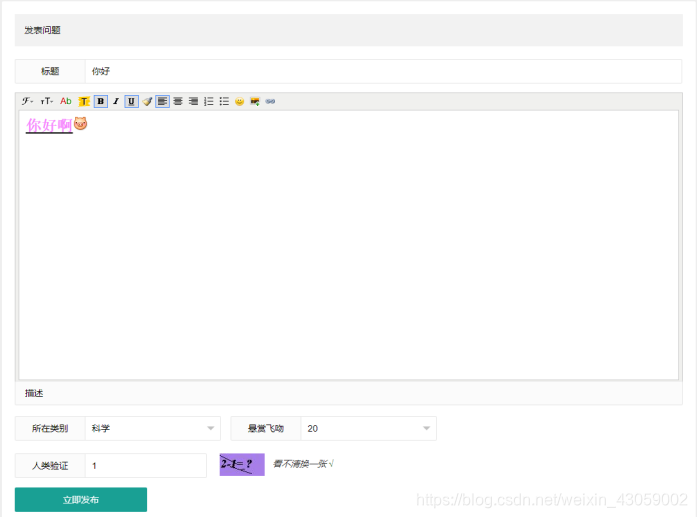Refresh the purple captcha image
Viewport: 697px width, 518px height.
click(x=242, y=465)
